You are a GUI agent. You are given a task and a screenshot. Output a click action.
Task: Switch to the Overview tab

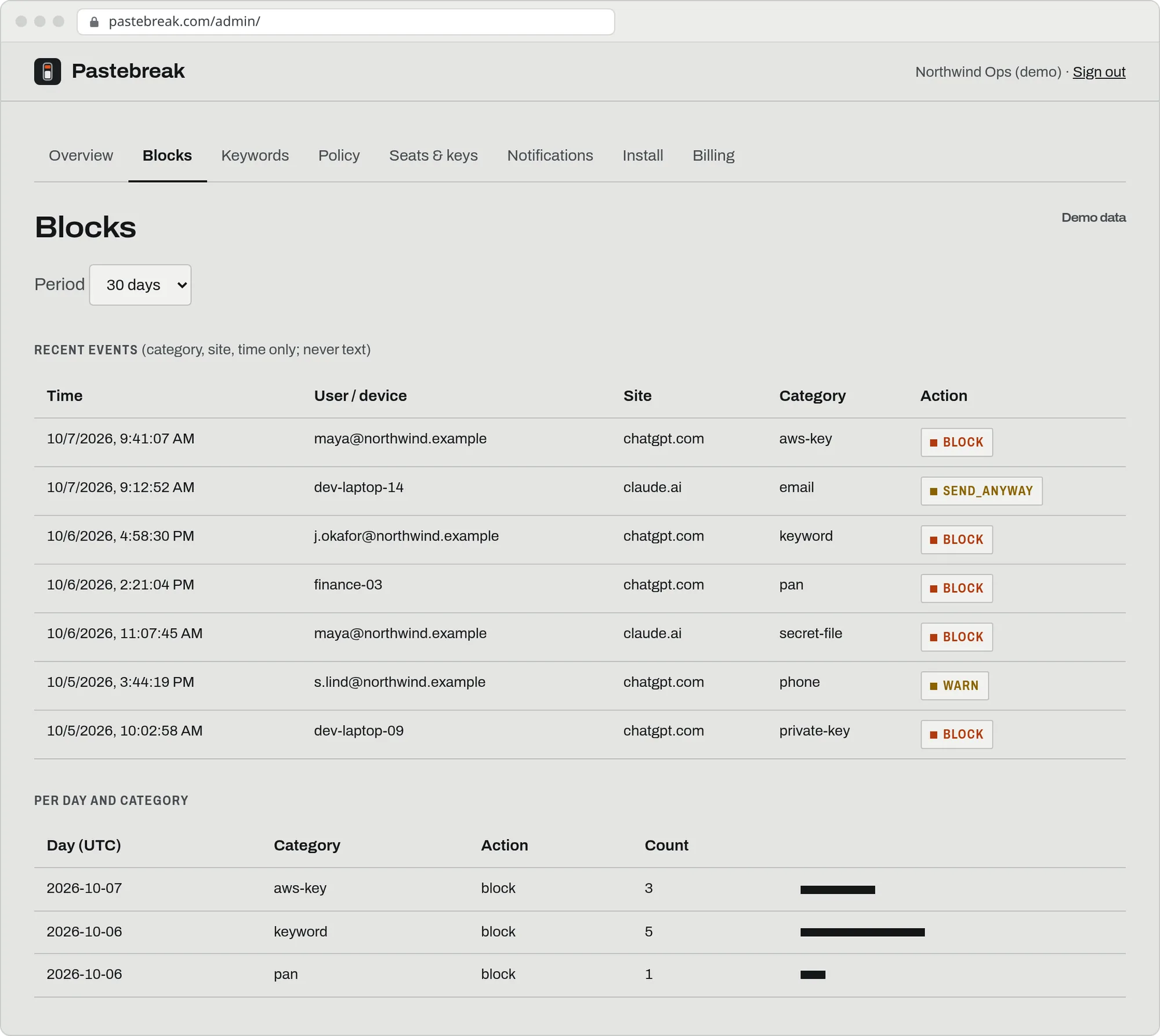coord(81,155)
